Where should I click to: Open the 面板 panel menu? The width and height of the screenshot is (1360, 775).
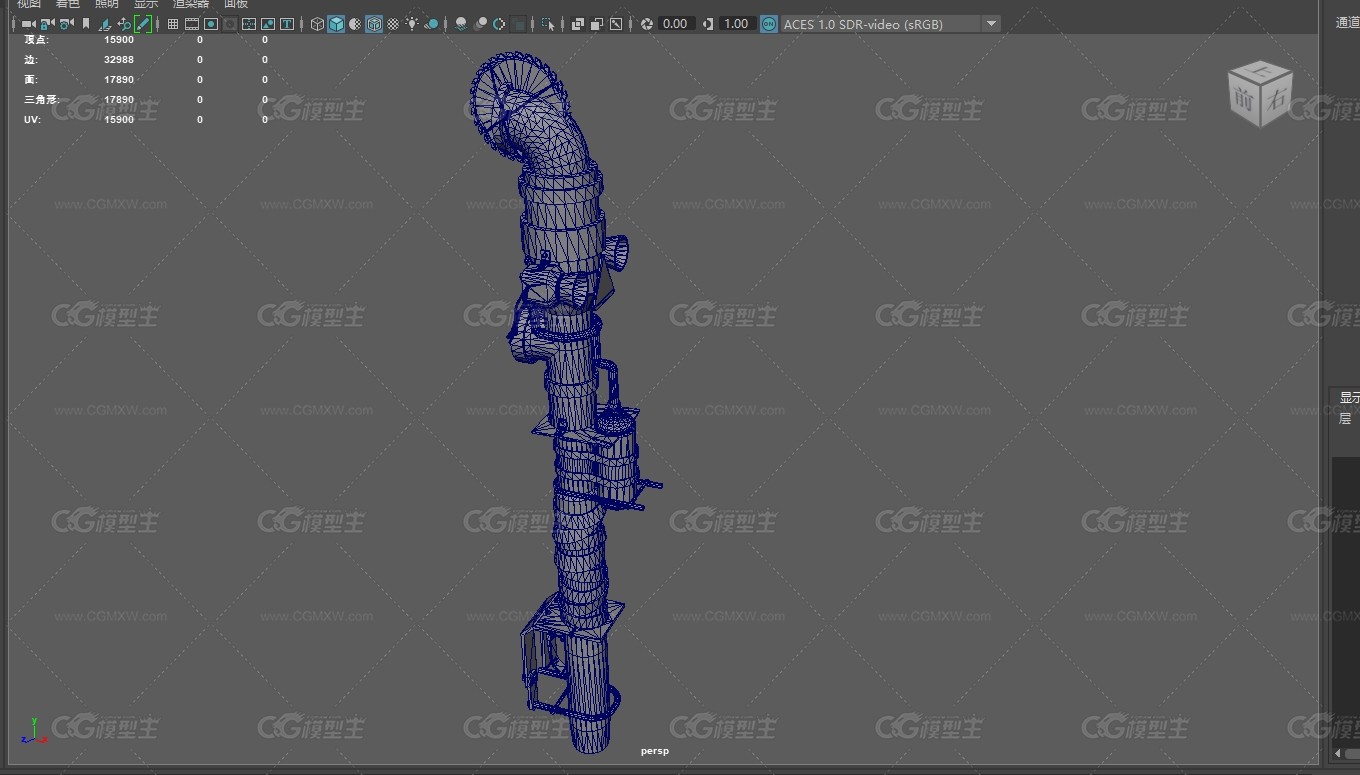(x=236, y=4)
